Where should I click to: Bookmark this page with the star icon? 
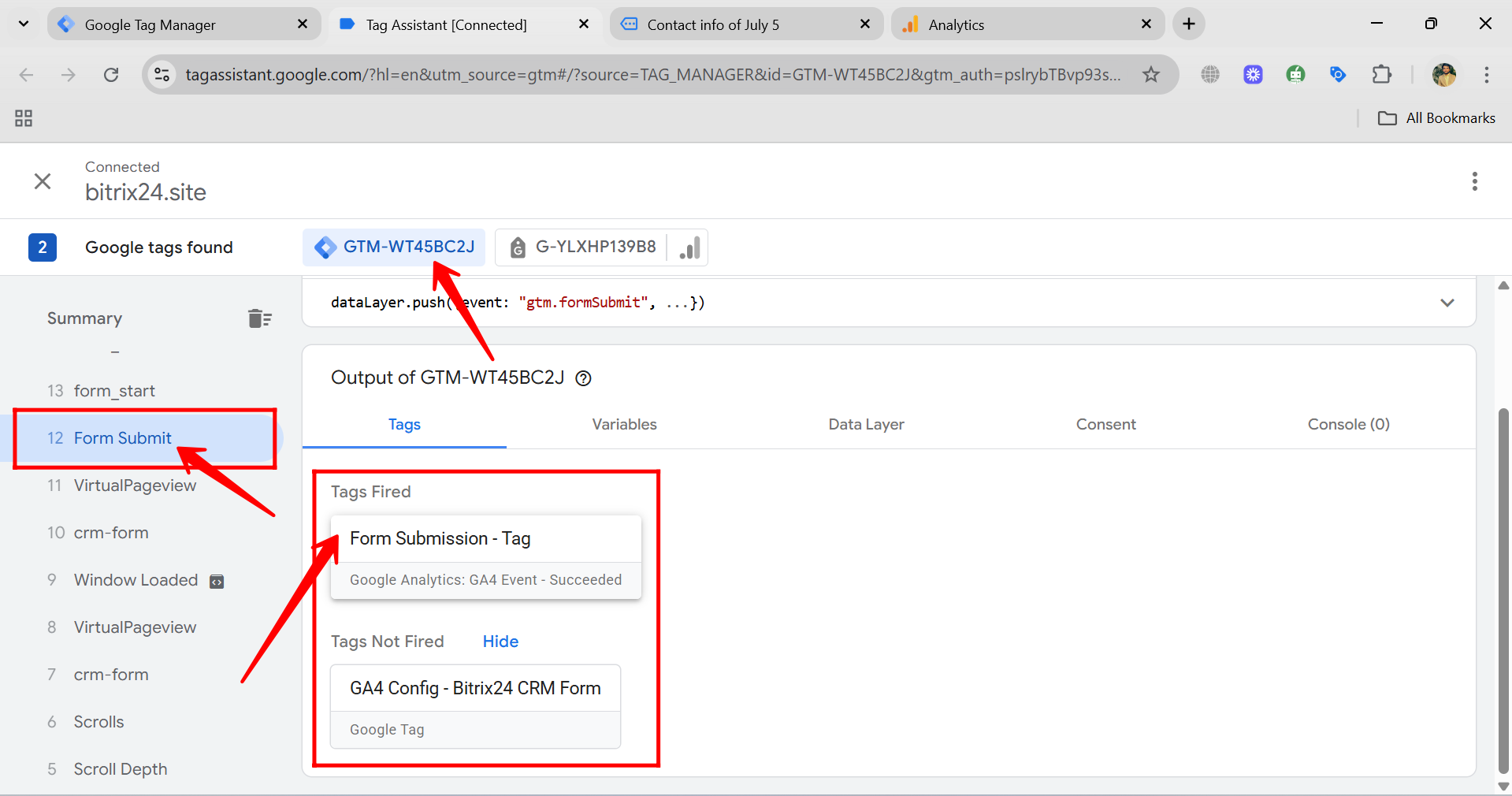point(1151,75)
